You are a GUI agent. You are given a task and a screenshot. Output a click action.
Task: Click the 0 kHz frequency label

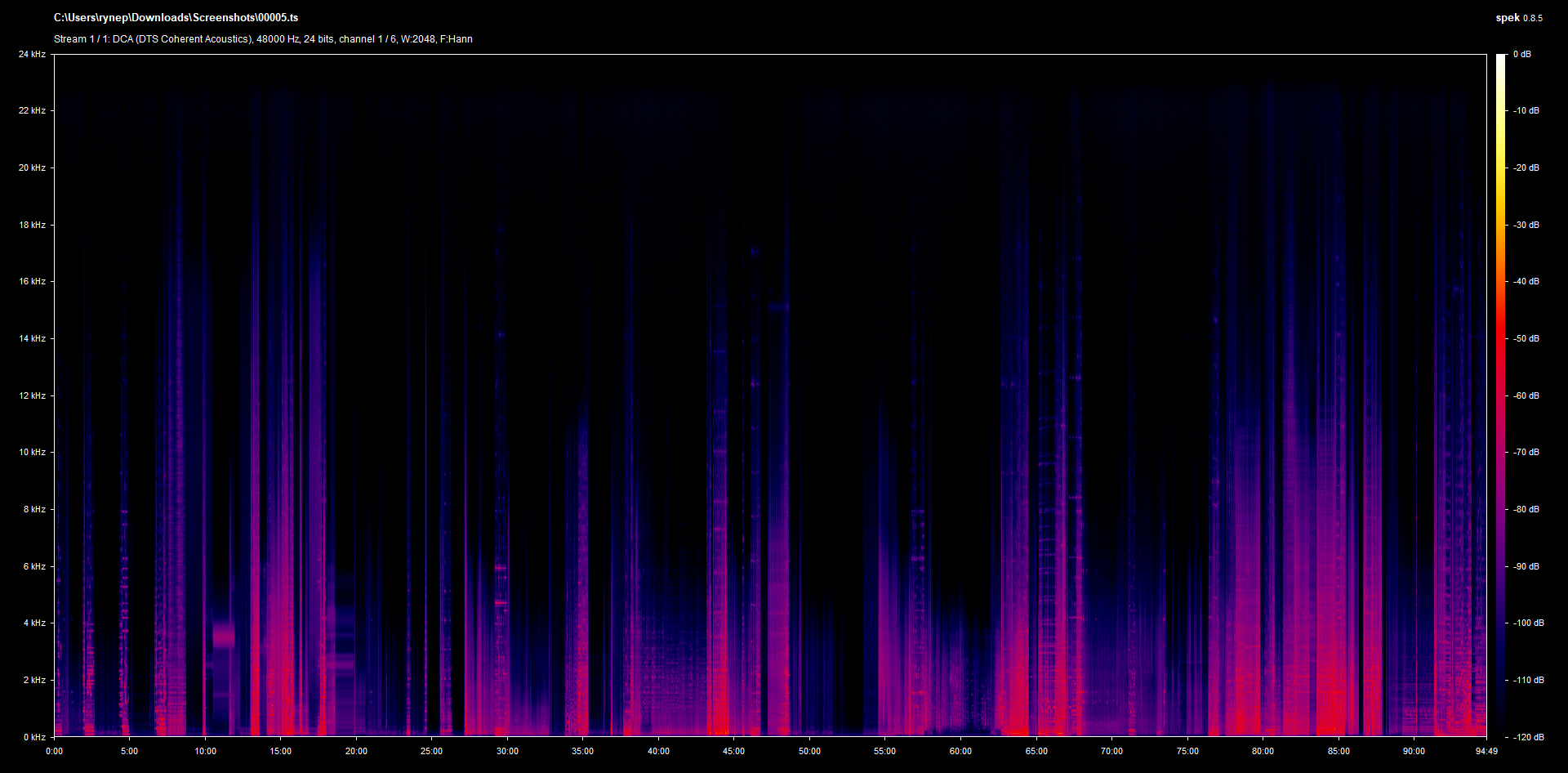34,737
